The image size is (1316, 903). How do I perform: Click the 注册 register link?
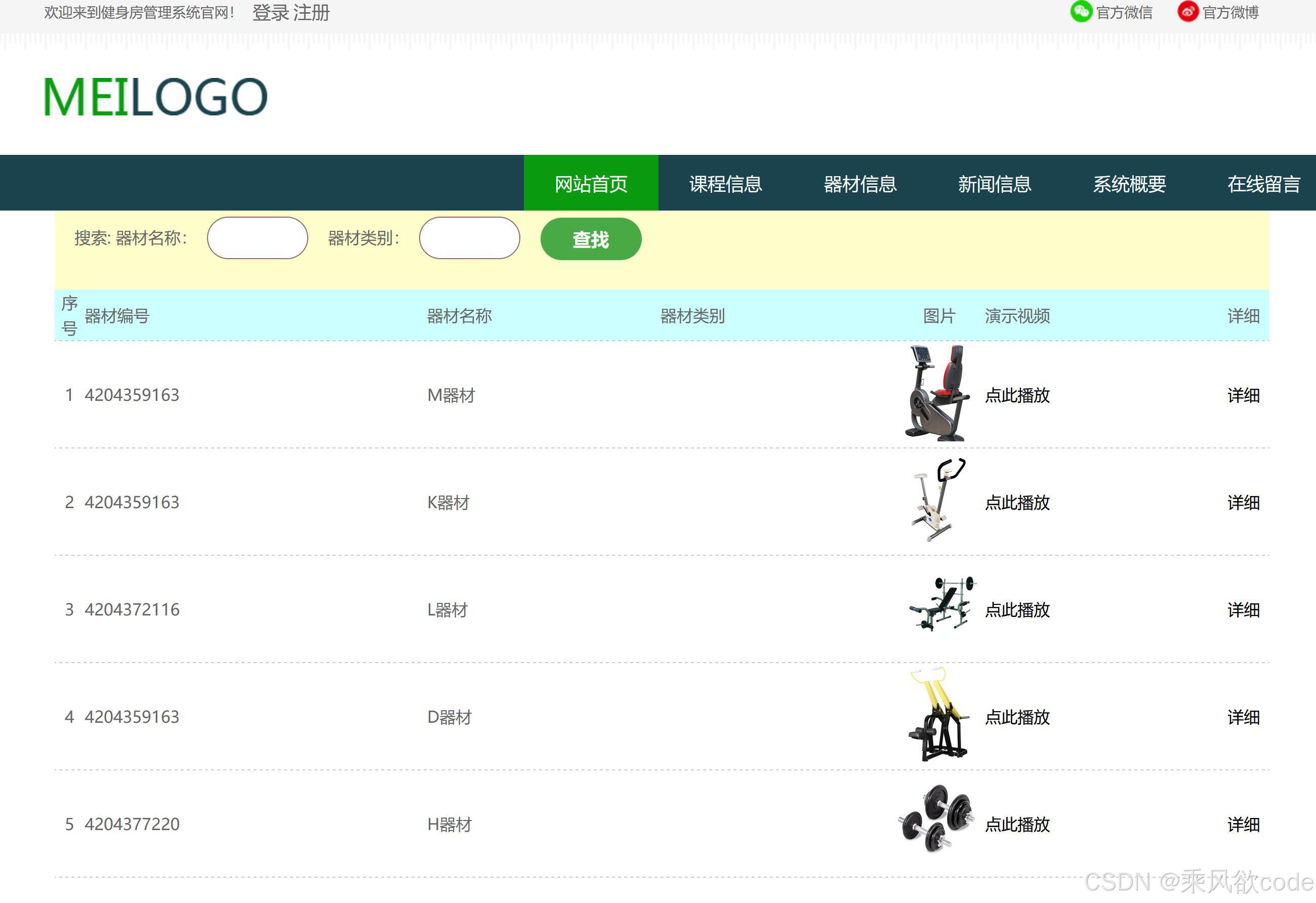pyautogui.click(x=311, y=13)
